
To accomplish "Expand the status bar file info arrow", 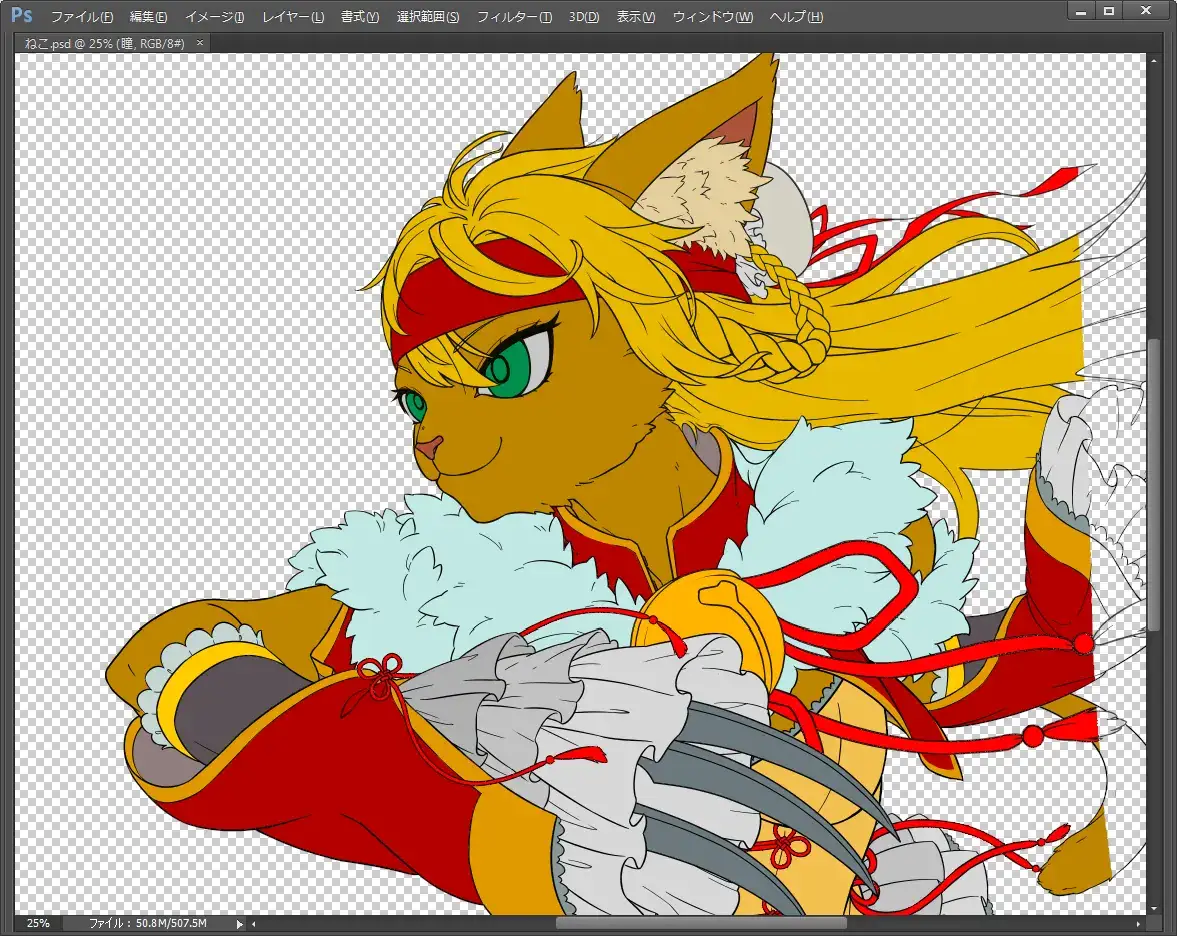I will click(x=239, y=924).
